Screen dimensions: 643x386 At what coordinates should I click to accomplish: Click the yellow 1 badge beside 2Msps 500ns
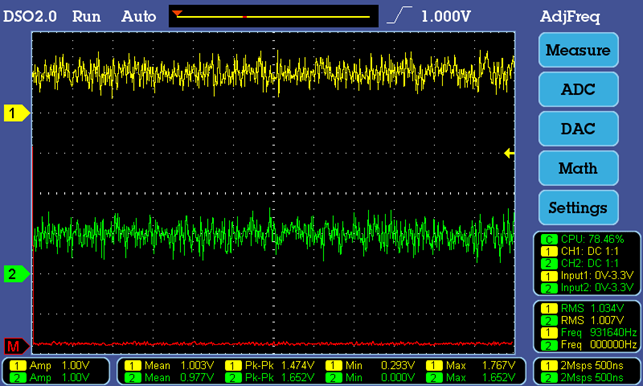coord(549,365)
